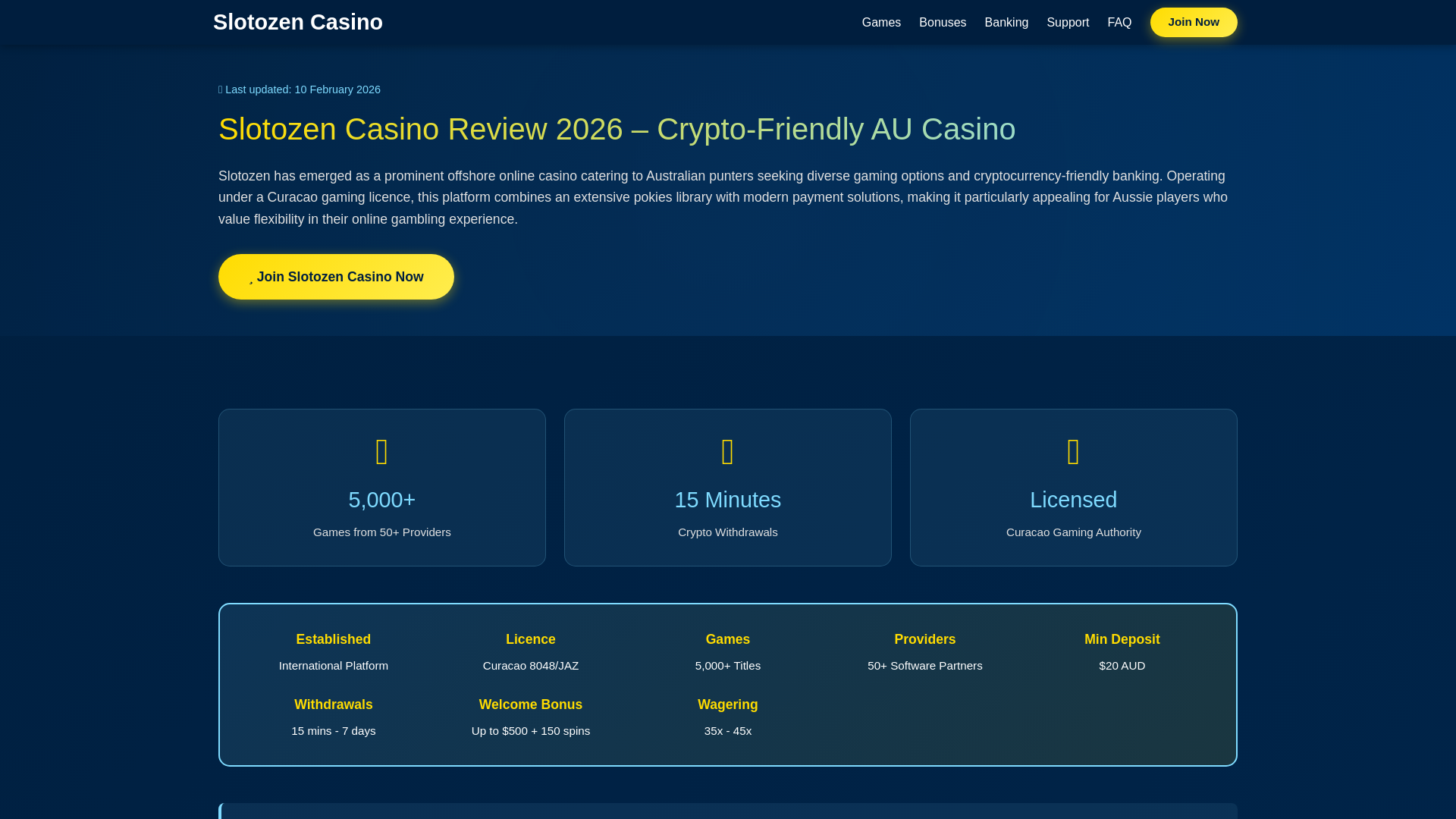
Task: Click the Licence label in info box
Action: tap(531, 639)
